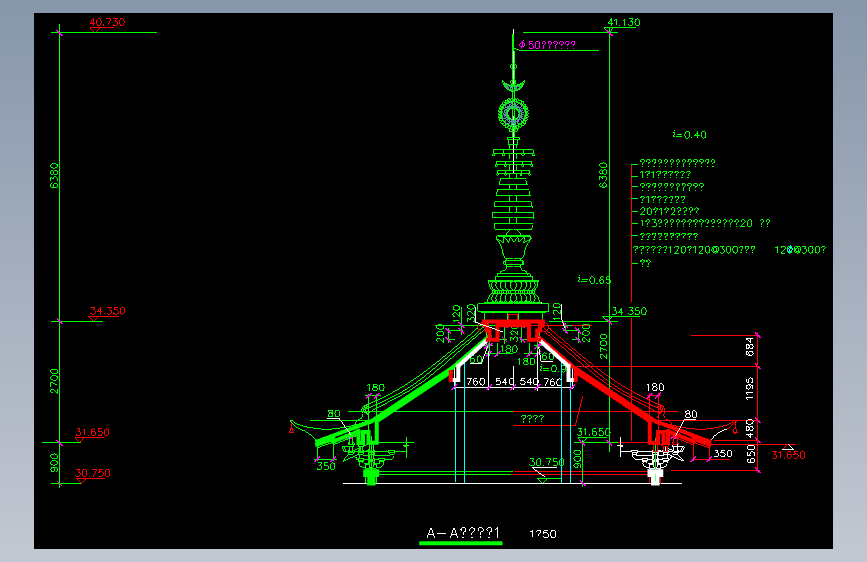
Task: Click the 1195 vertical dimension text
Action: pos(750,388)
